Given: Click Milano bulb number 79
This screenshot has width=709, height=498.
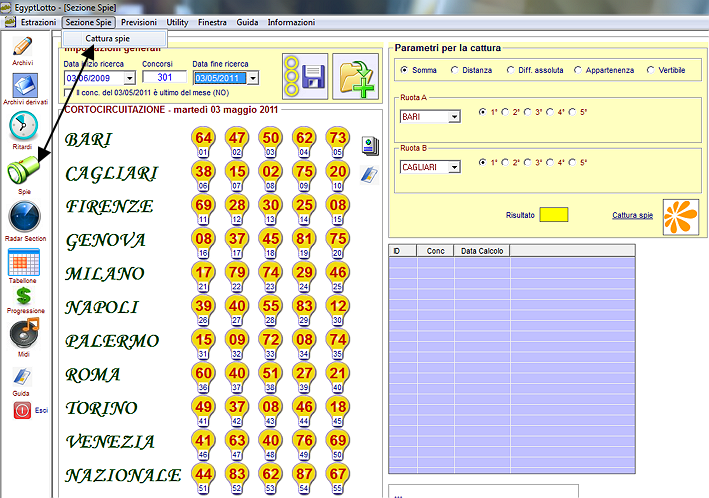Looking at the screenshot, I should (x=237, y=276).
